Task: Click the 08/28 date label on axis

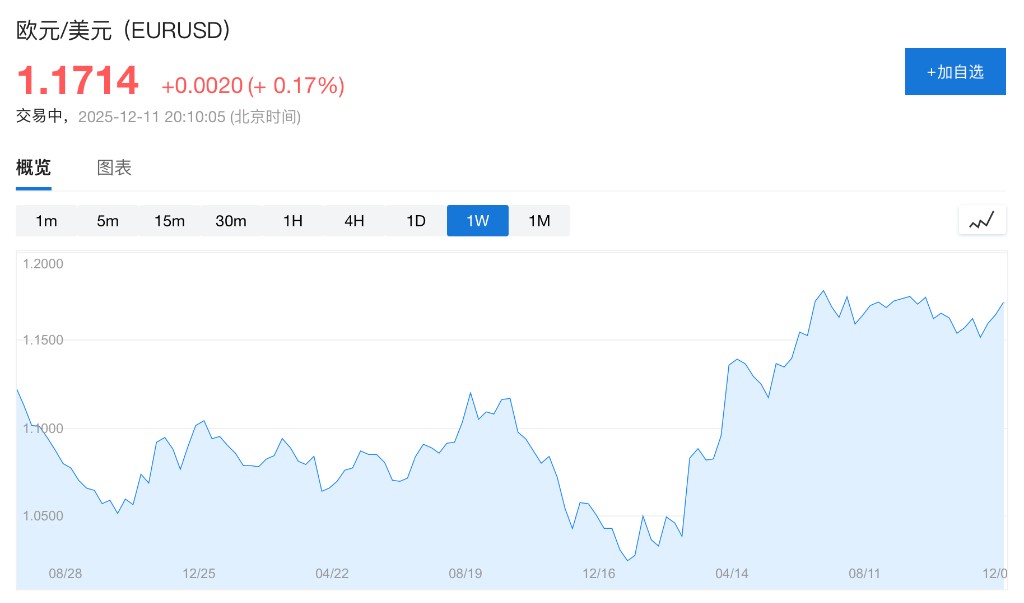Action: (x=65, y=574)
